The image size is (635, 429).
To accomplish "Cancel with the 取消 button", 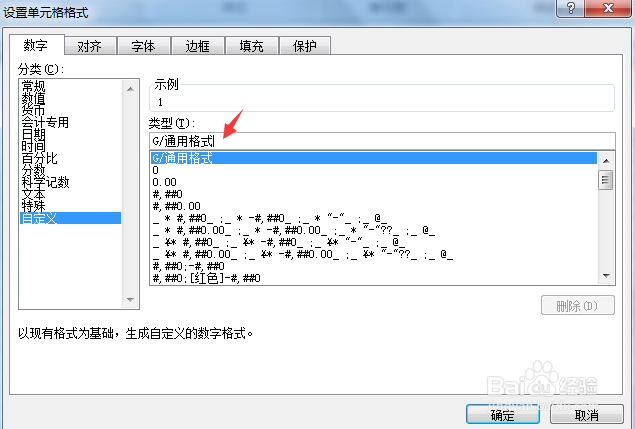I will point(586,415).
